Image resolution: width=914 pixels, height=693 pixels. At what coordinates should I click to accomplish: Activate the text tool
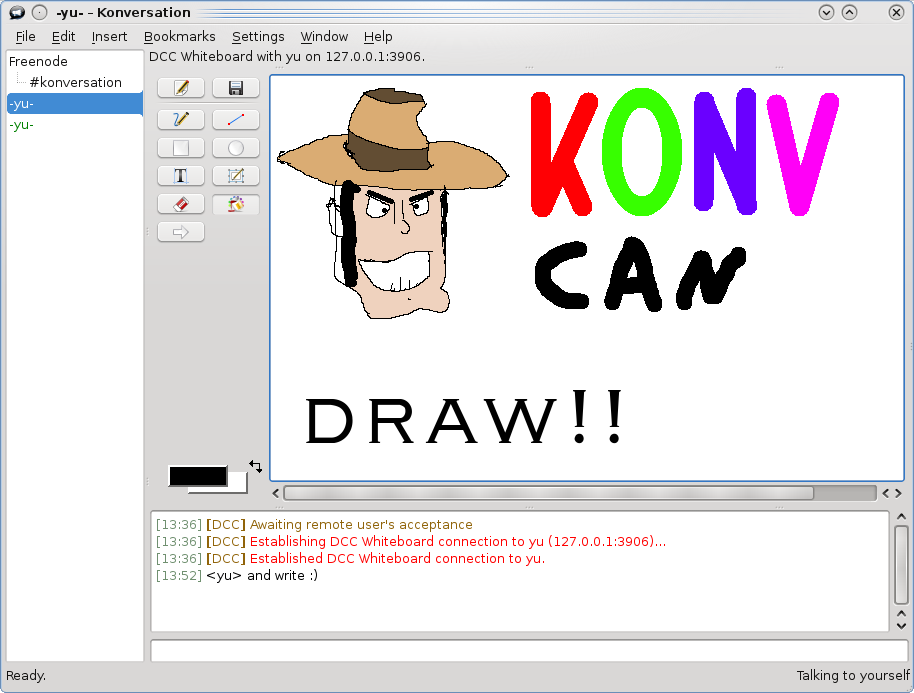(181, 176)
